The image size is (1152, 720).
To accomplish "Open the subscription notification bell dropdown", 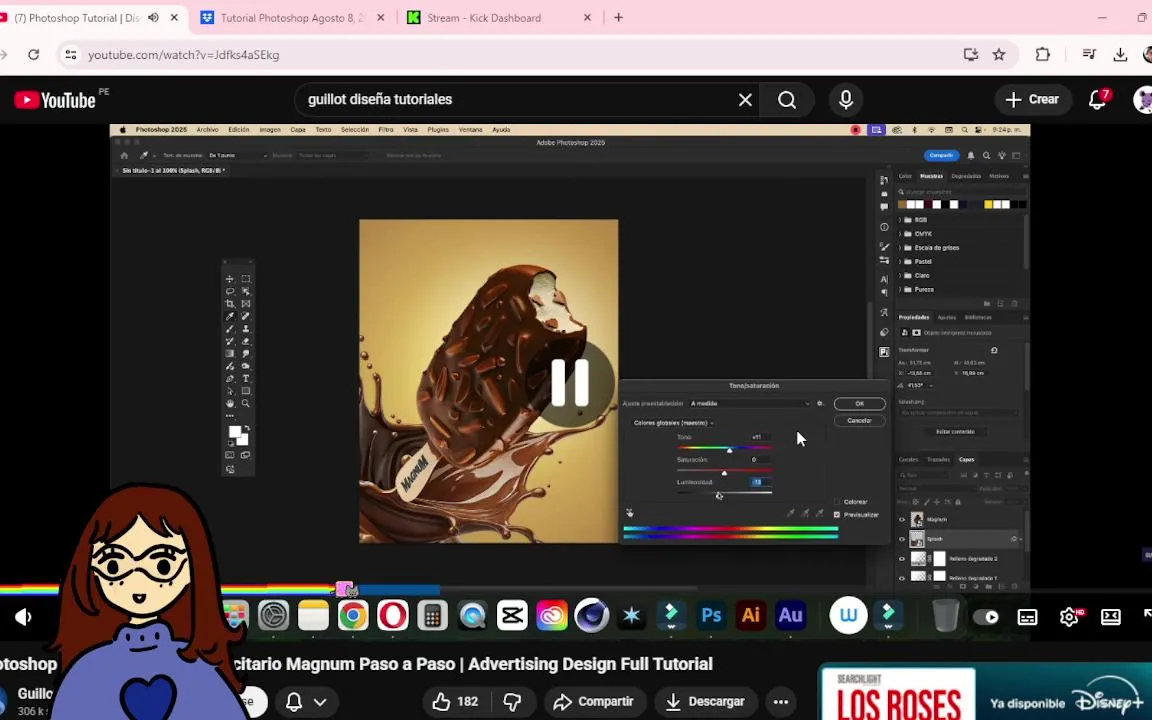I will coord(307,702).
